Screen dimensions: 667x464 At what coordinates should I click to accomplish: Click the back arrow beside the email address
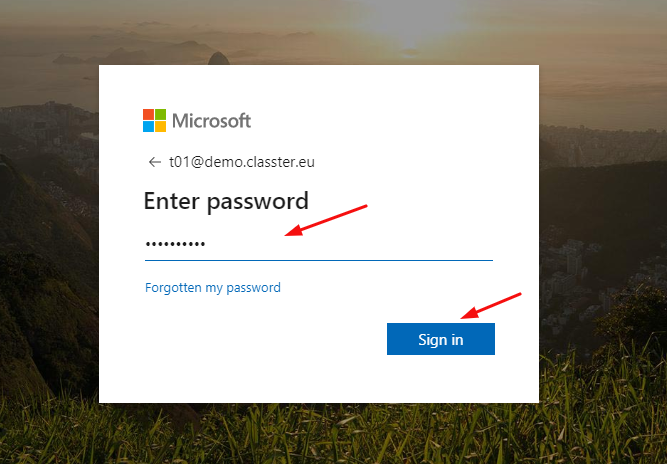(x=154, y=162)
